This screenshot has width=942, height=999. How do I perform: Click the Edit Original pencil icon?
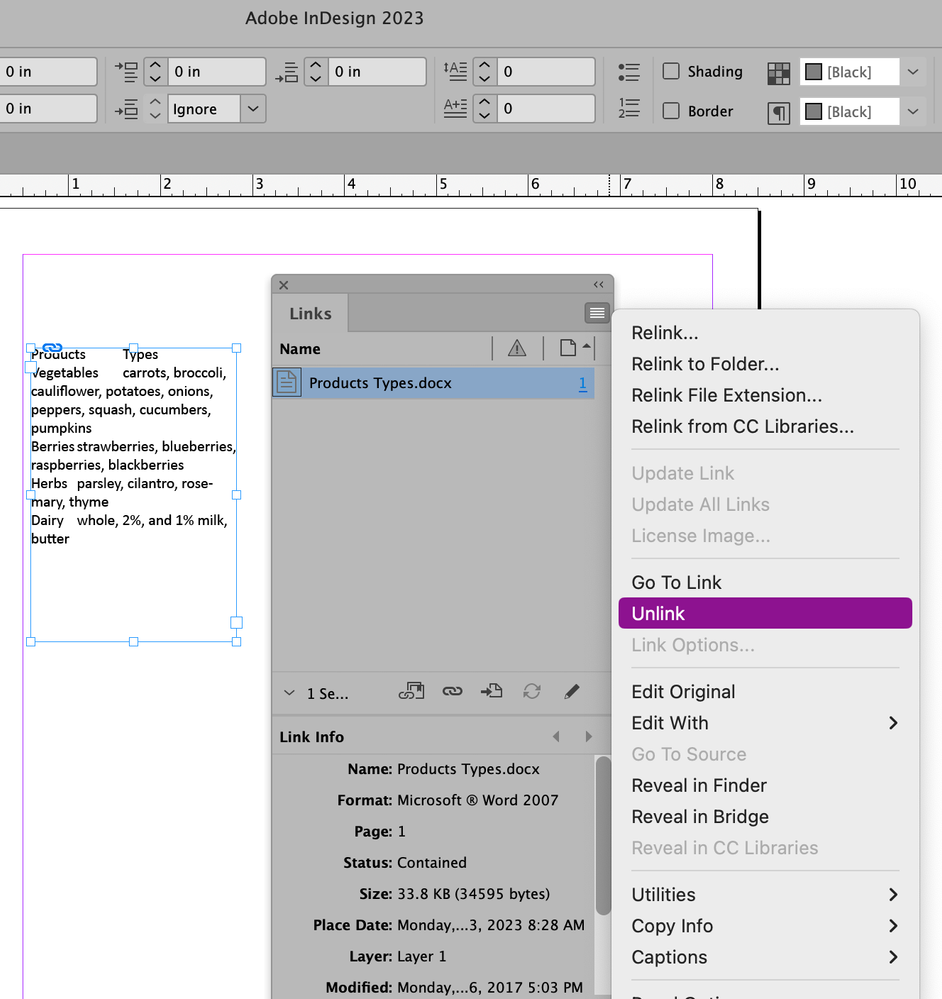[572, 691]
